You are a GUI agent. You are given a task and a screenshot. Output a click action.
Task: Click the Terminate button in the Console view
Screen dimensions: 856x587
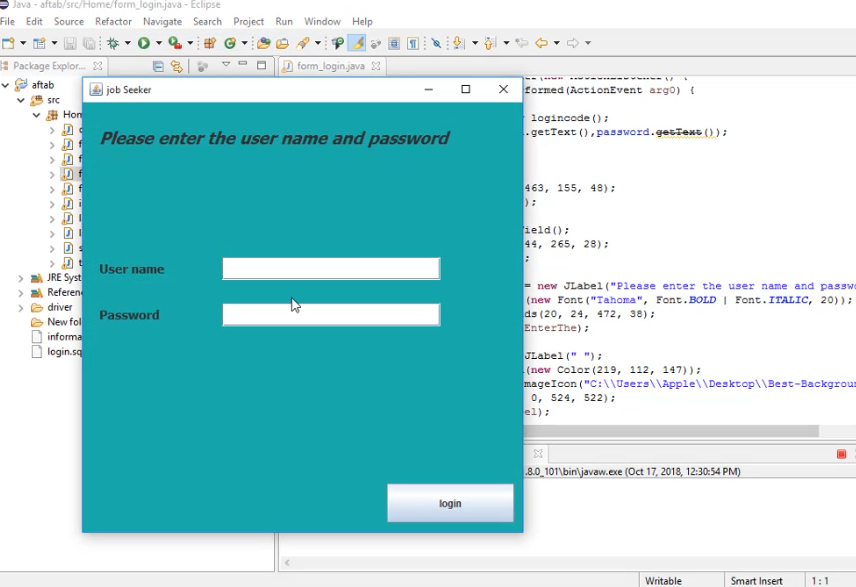point(840,453)
